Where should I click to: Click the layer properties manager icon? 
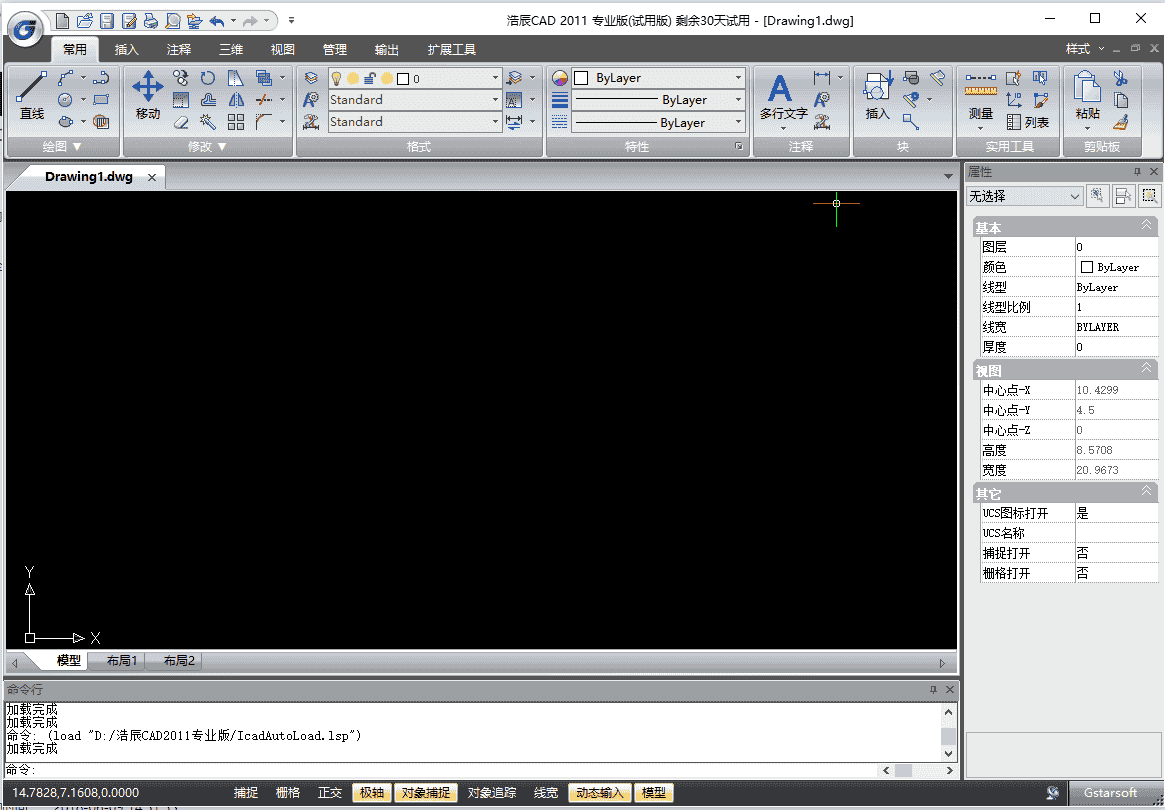point(309,77)
